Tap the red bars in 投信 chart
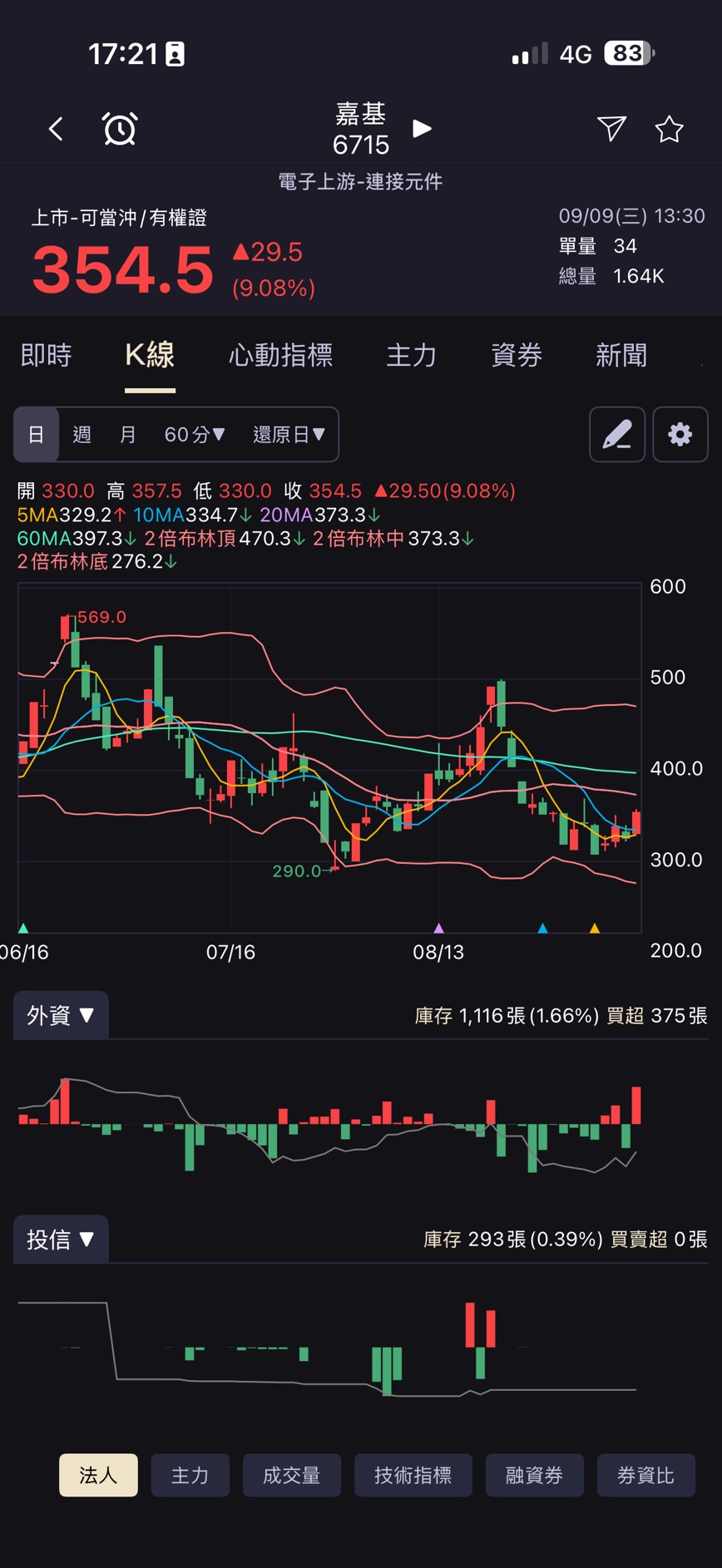Viewport: 722px width, 1568px height. (x=480, y=1326)
